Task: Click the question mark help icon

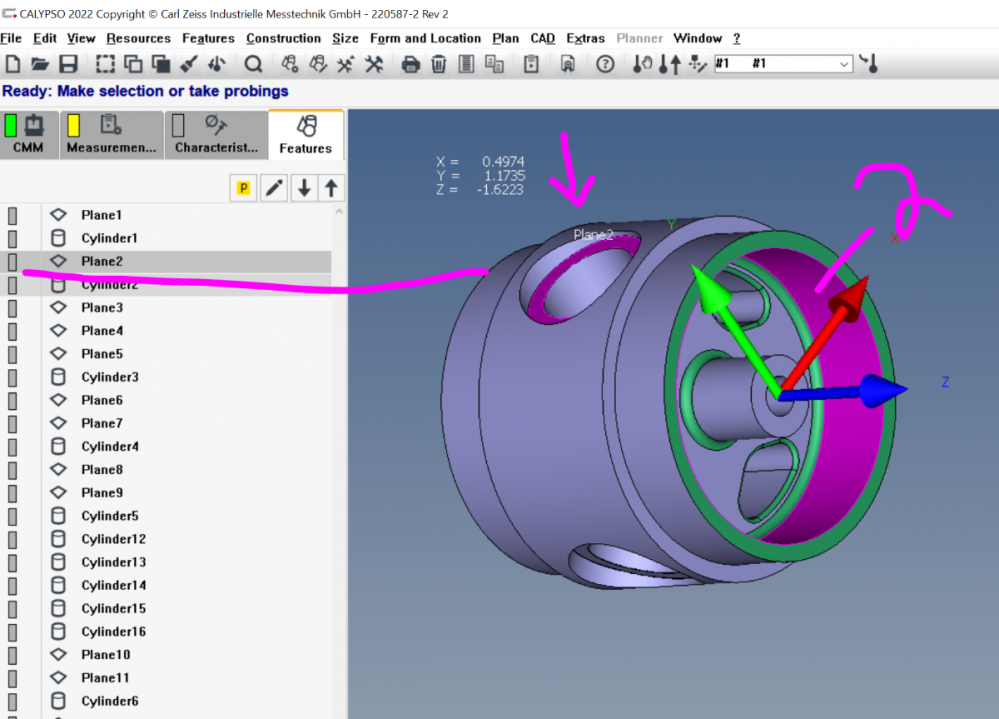Action: pyautogui.click(x=605, y=64)
